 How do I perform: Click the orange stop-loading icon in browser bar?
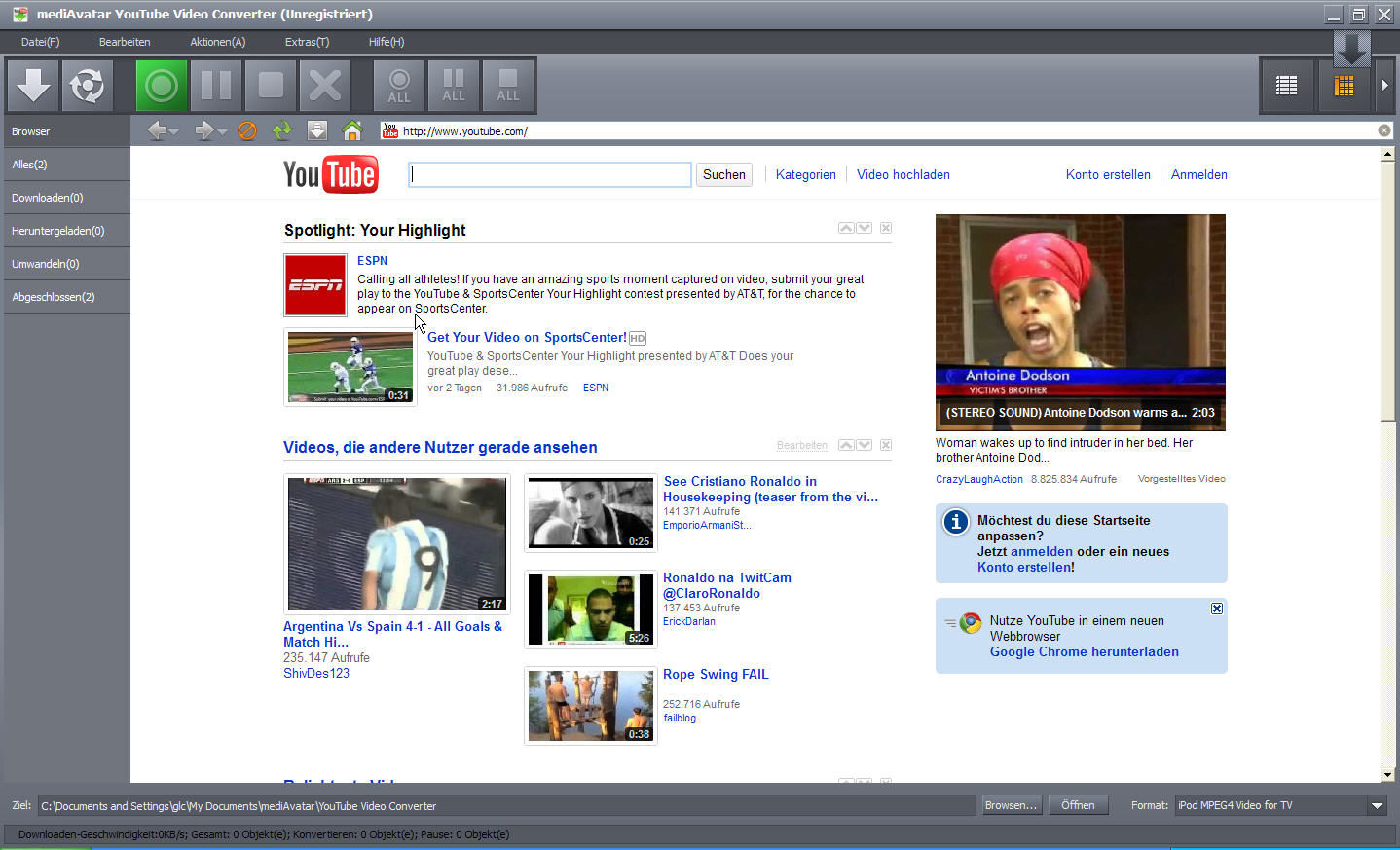pos(247,130)
